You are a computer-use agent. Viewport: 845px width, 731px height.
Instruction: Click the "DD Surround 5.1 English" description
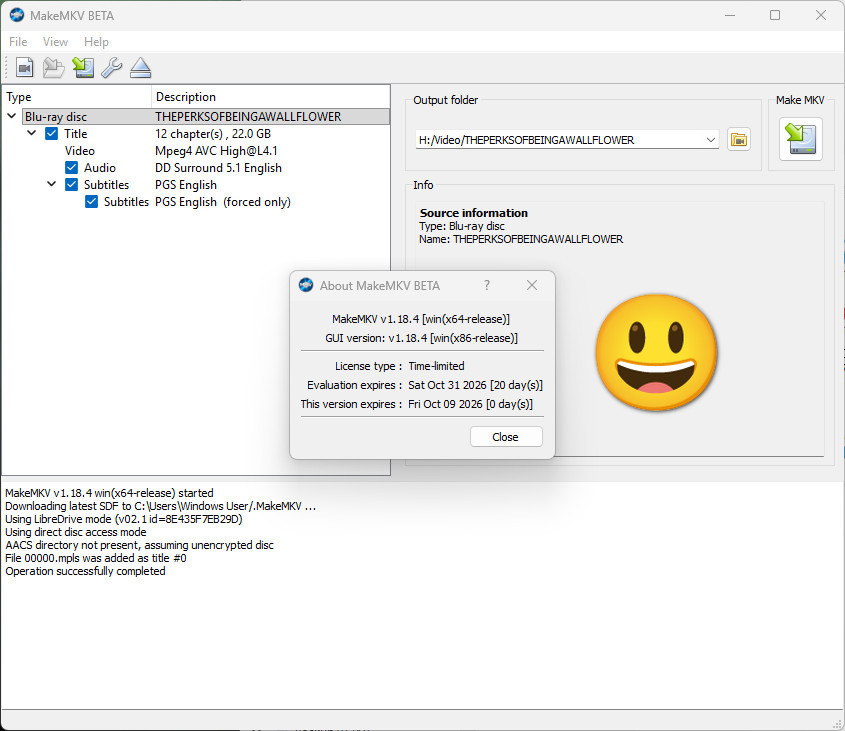click(218, 168)
